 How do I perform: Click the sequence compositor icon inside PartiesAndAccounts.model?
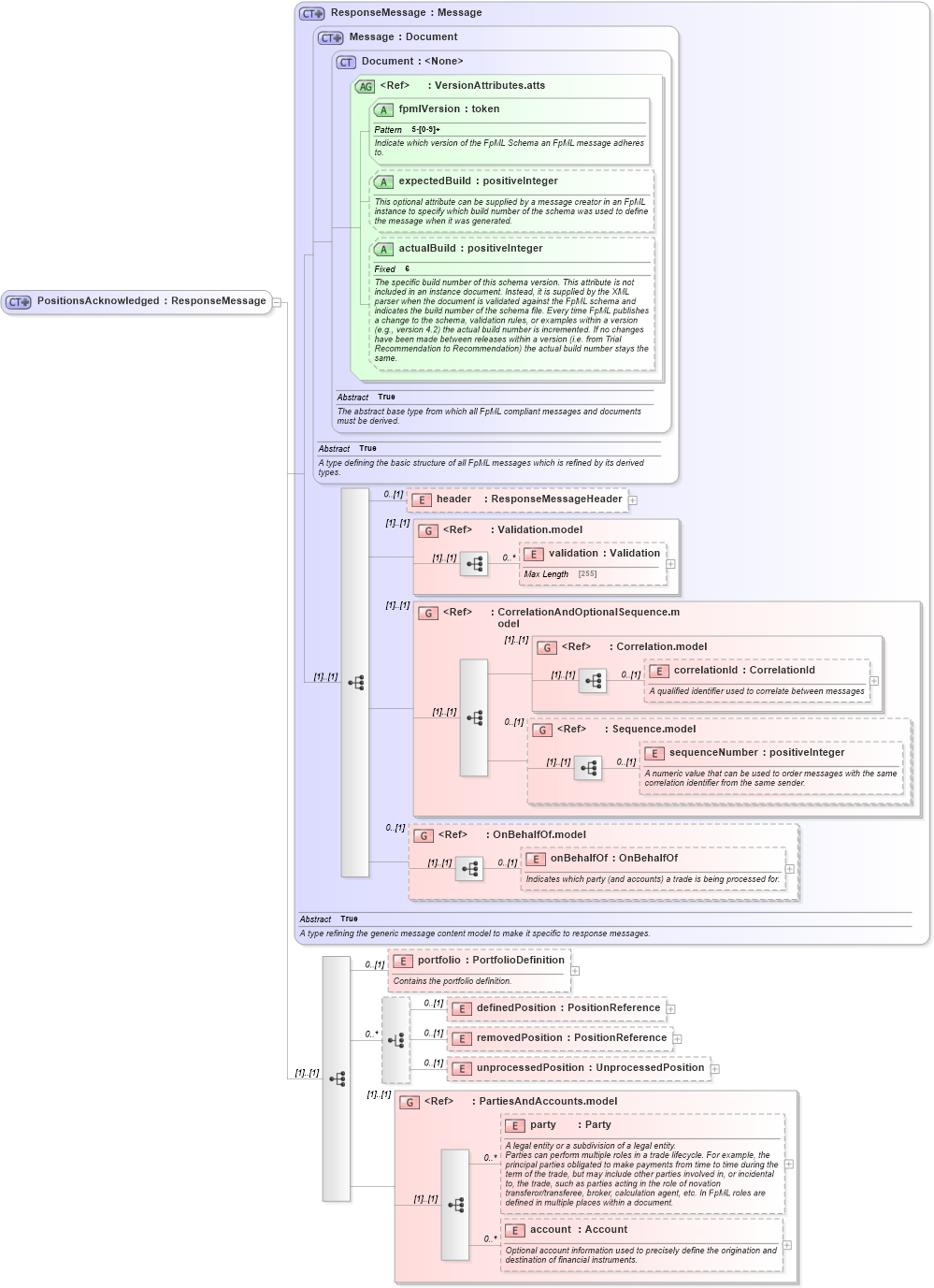pos(455,1205)
